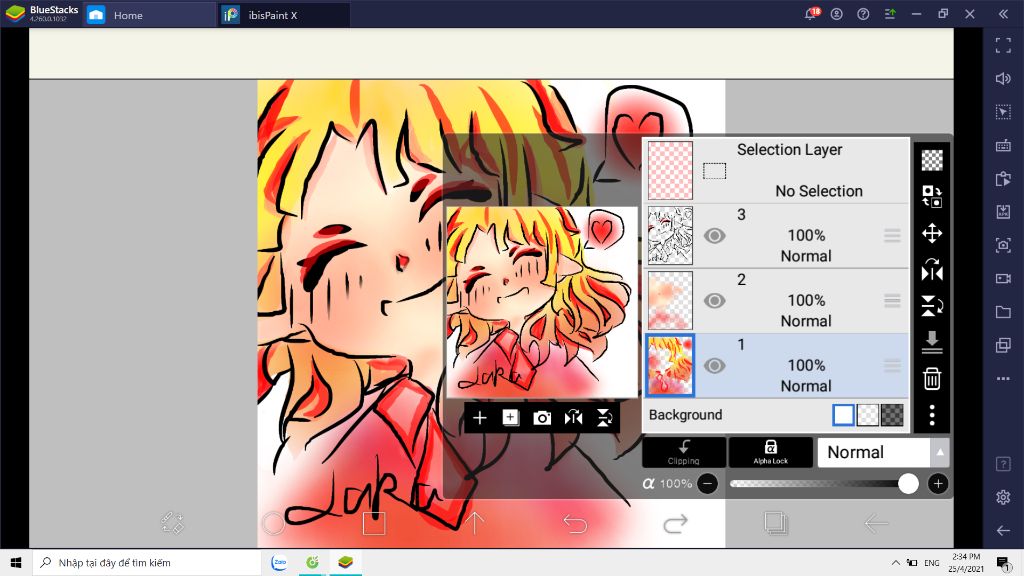Select layer 2 row
1024x576 pixels.
pos(776,300)
